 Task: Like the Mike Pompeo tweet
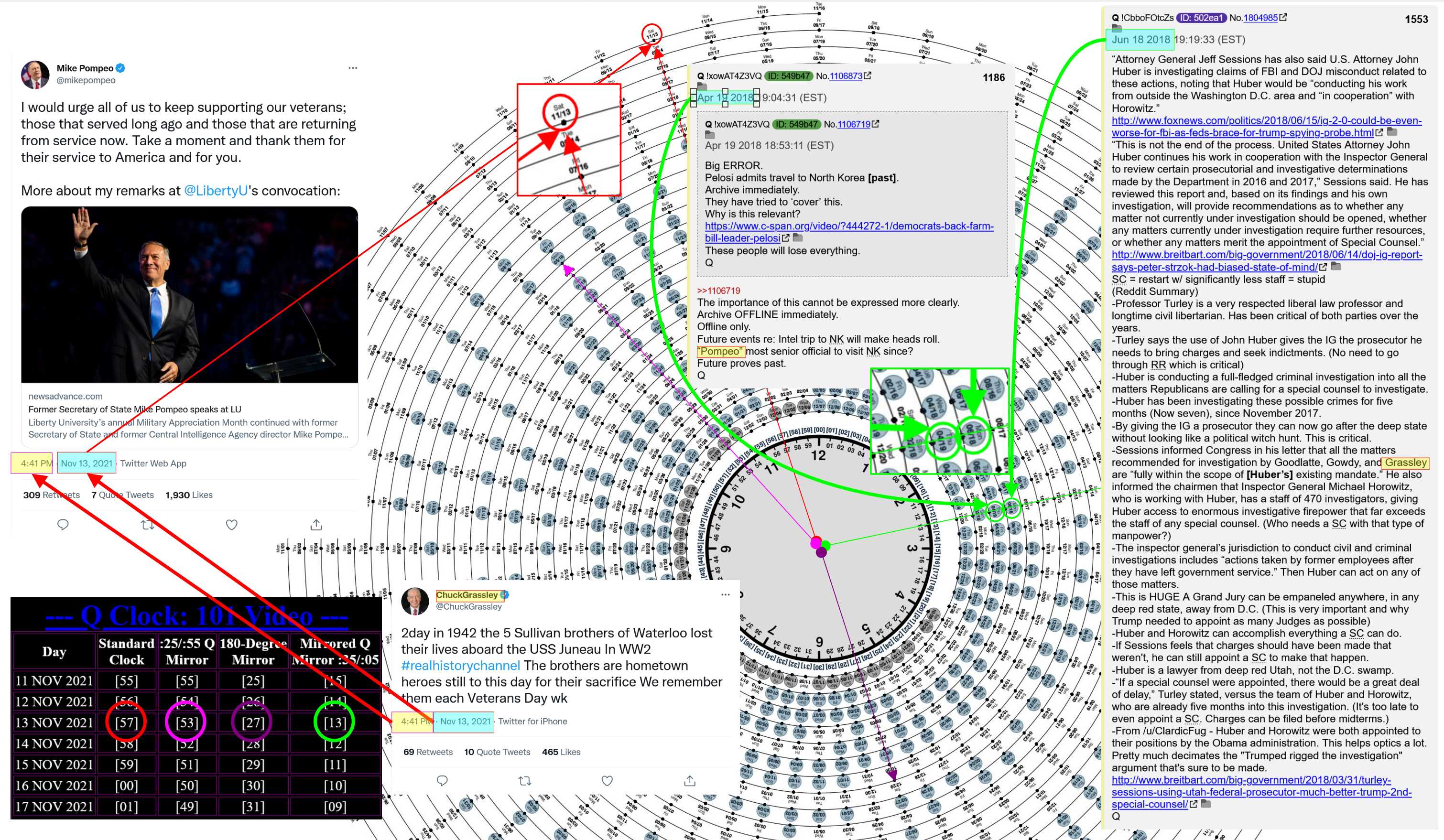coord(231,524)
